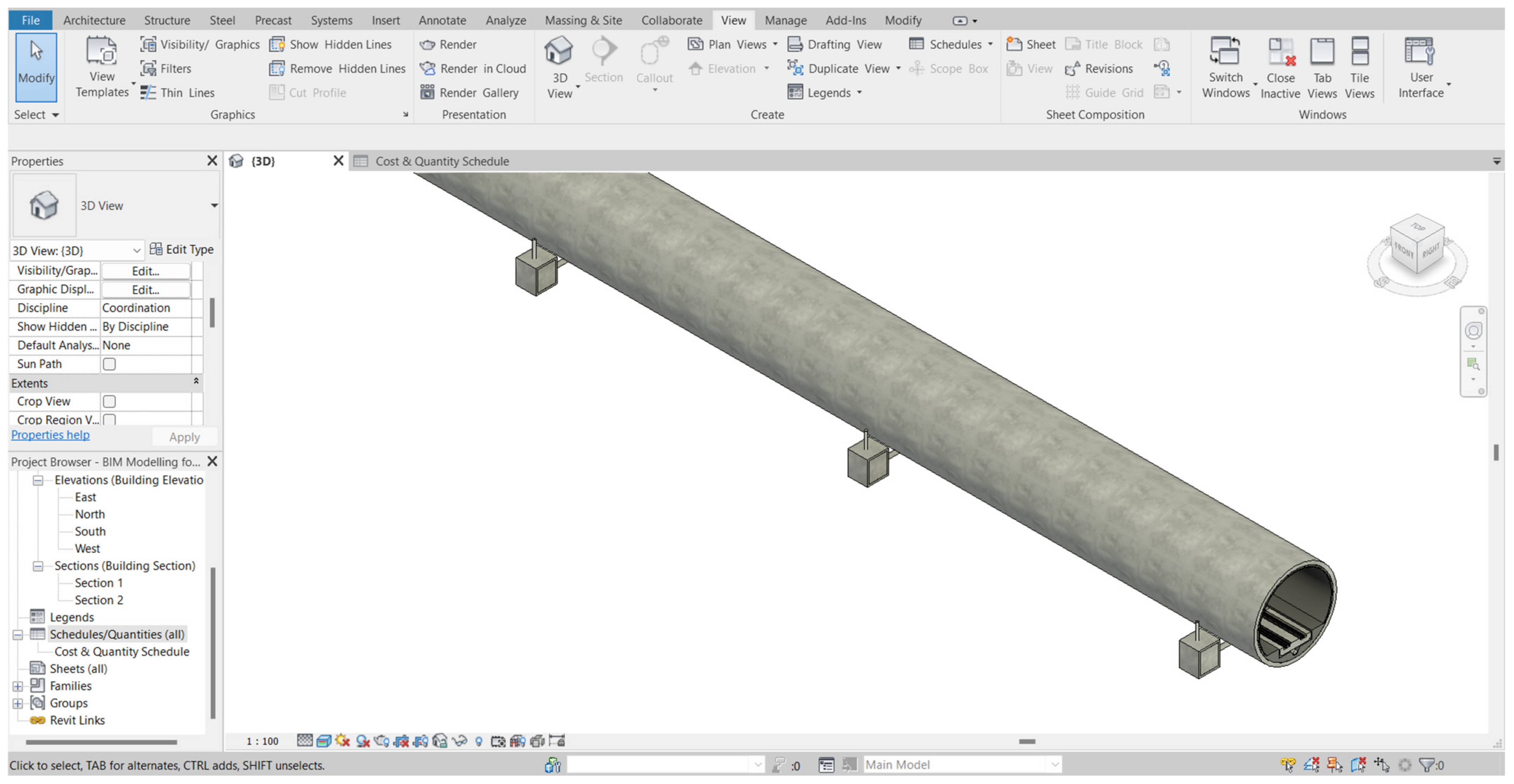The width and height of the screenshot is (1514, 784).
Task: Click the Edit Type button
Action: [x=182, y=250]
